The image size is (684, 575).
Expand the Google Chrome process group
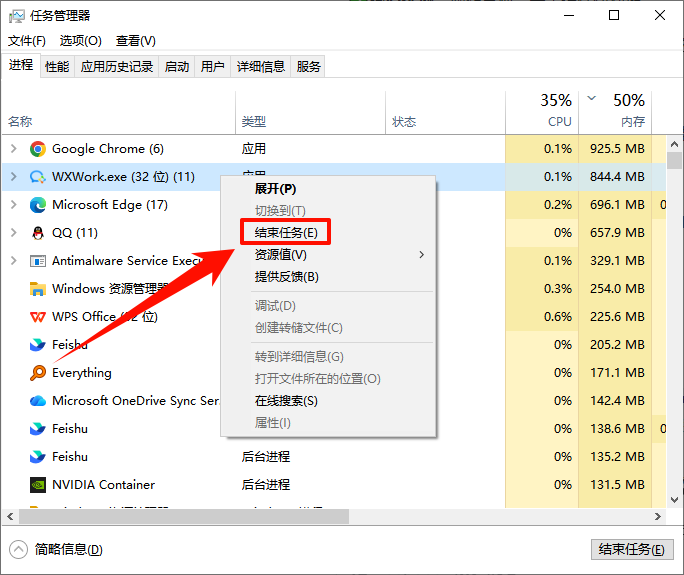(14, 149)
